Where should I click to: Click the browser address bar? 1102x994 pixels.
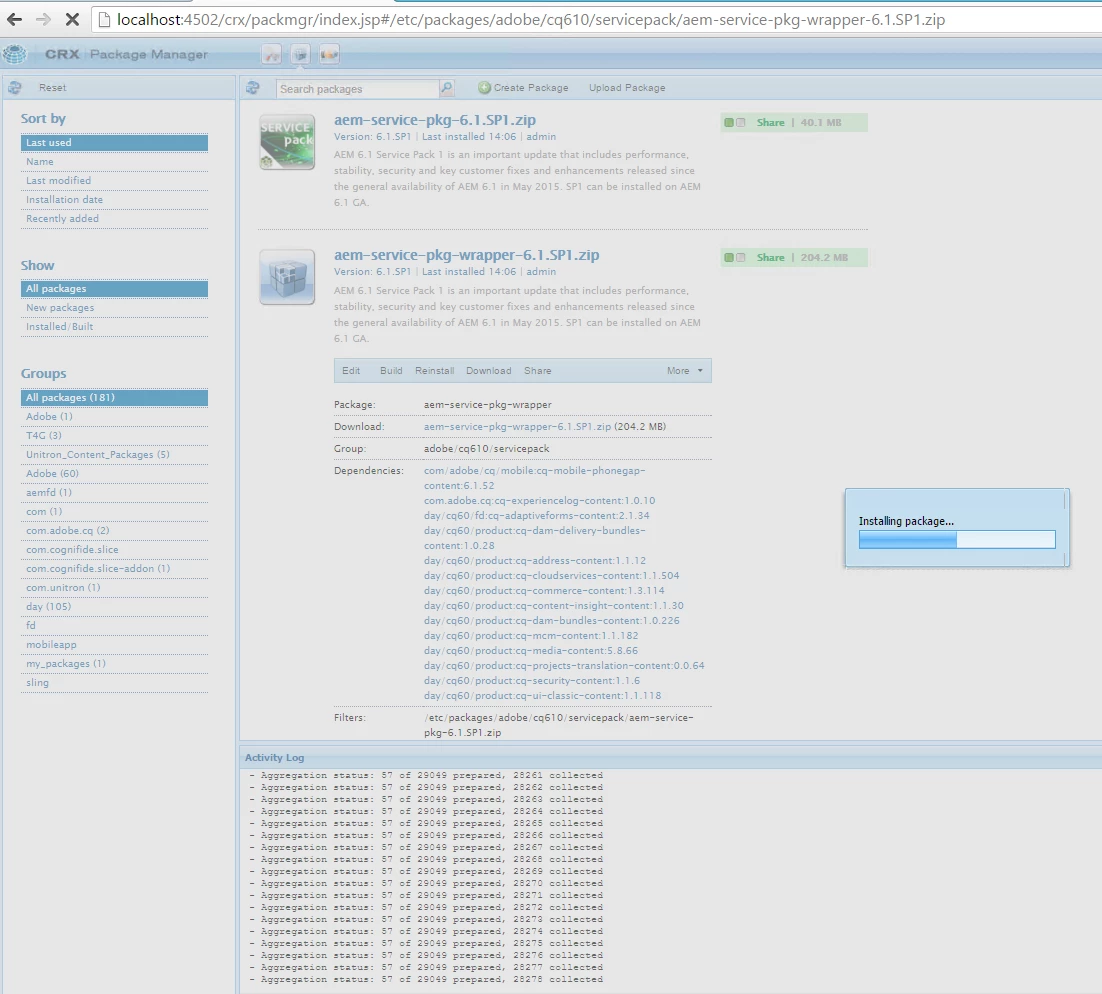[596, 20]
